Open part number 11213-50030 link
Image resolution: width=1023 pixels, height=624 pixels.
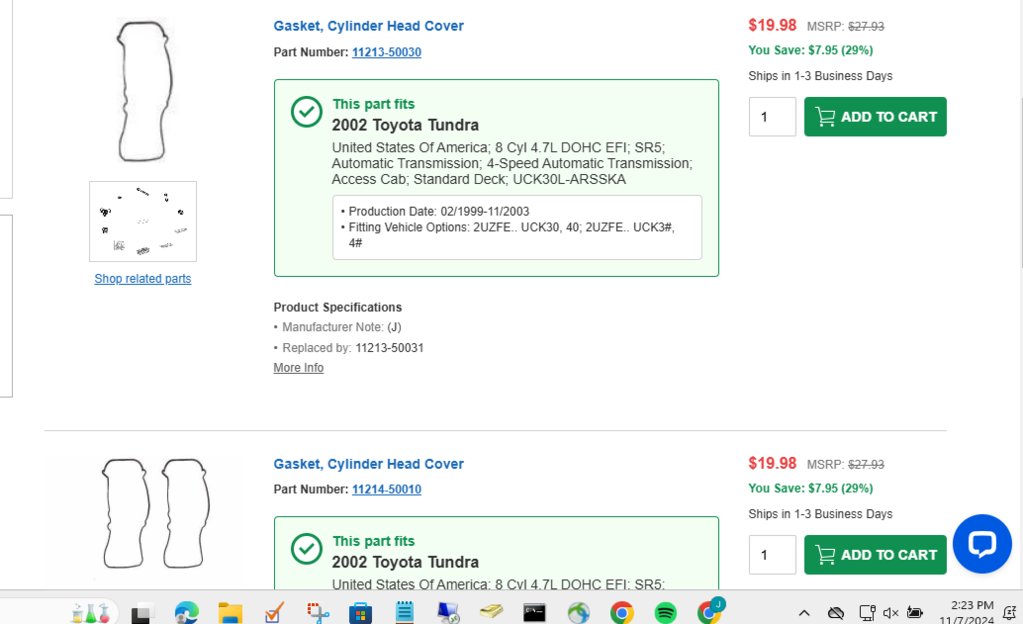point(387,52)
